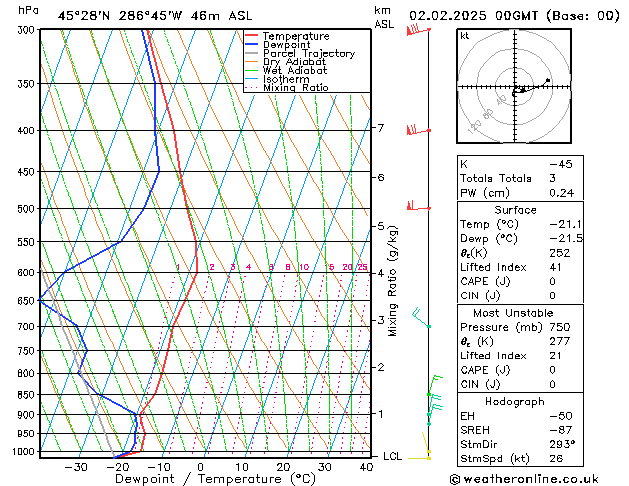This screenshot has height=486, width=629.
Task: Click the "CAPE (J)" label under Surface
Action: (x=485, y=281)
